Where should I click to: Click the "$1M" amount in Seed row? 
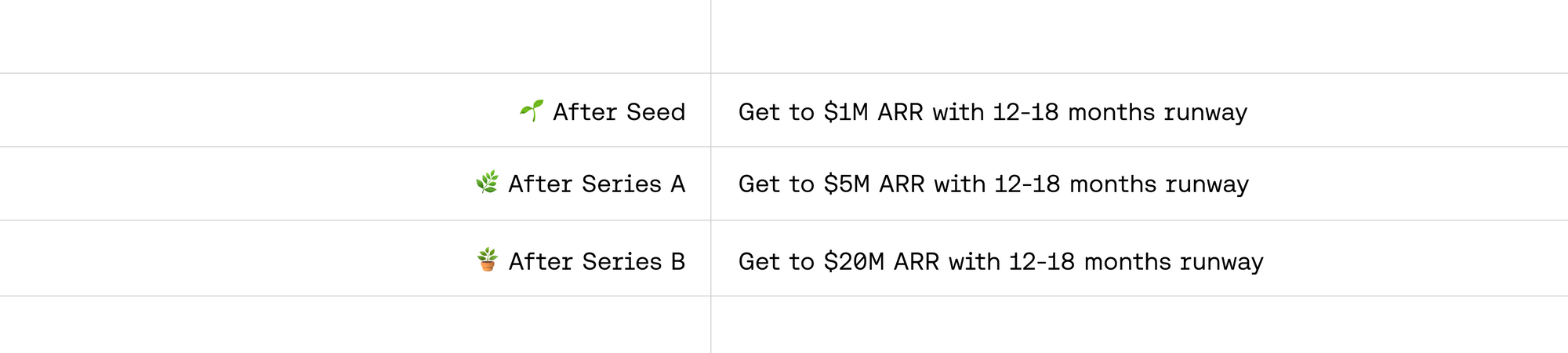tap(846, 112)
